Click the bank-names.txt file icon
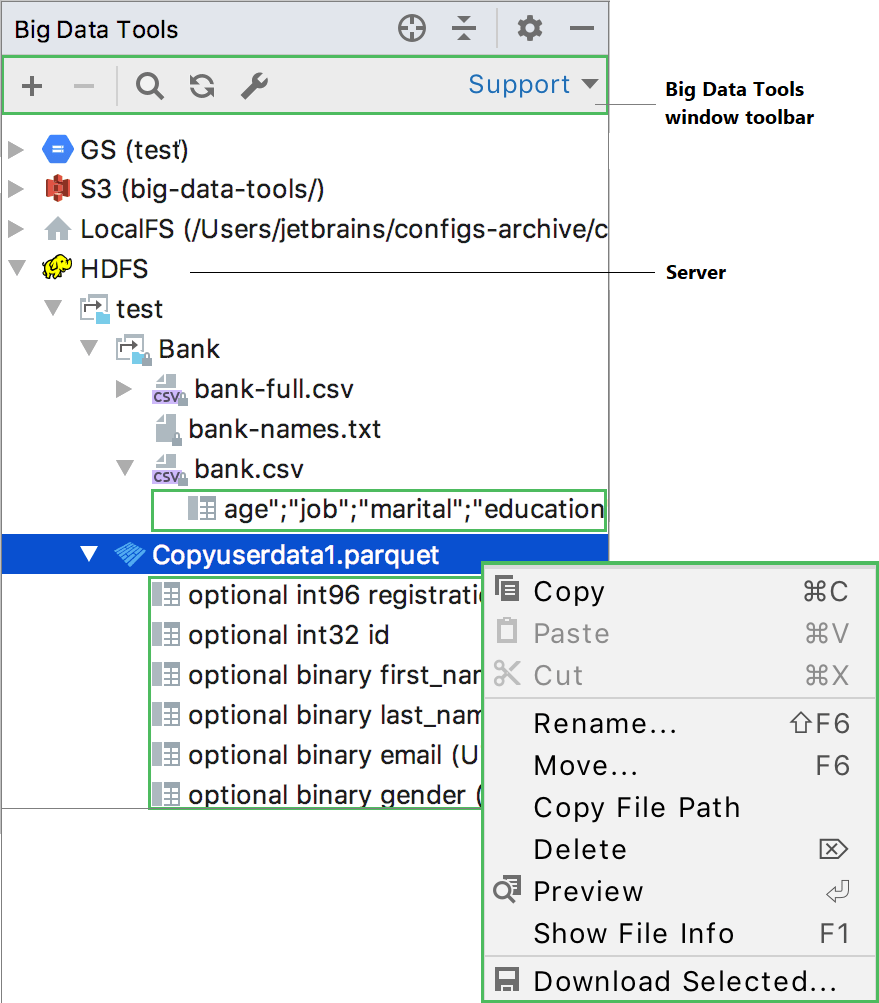 169,429
